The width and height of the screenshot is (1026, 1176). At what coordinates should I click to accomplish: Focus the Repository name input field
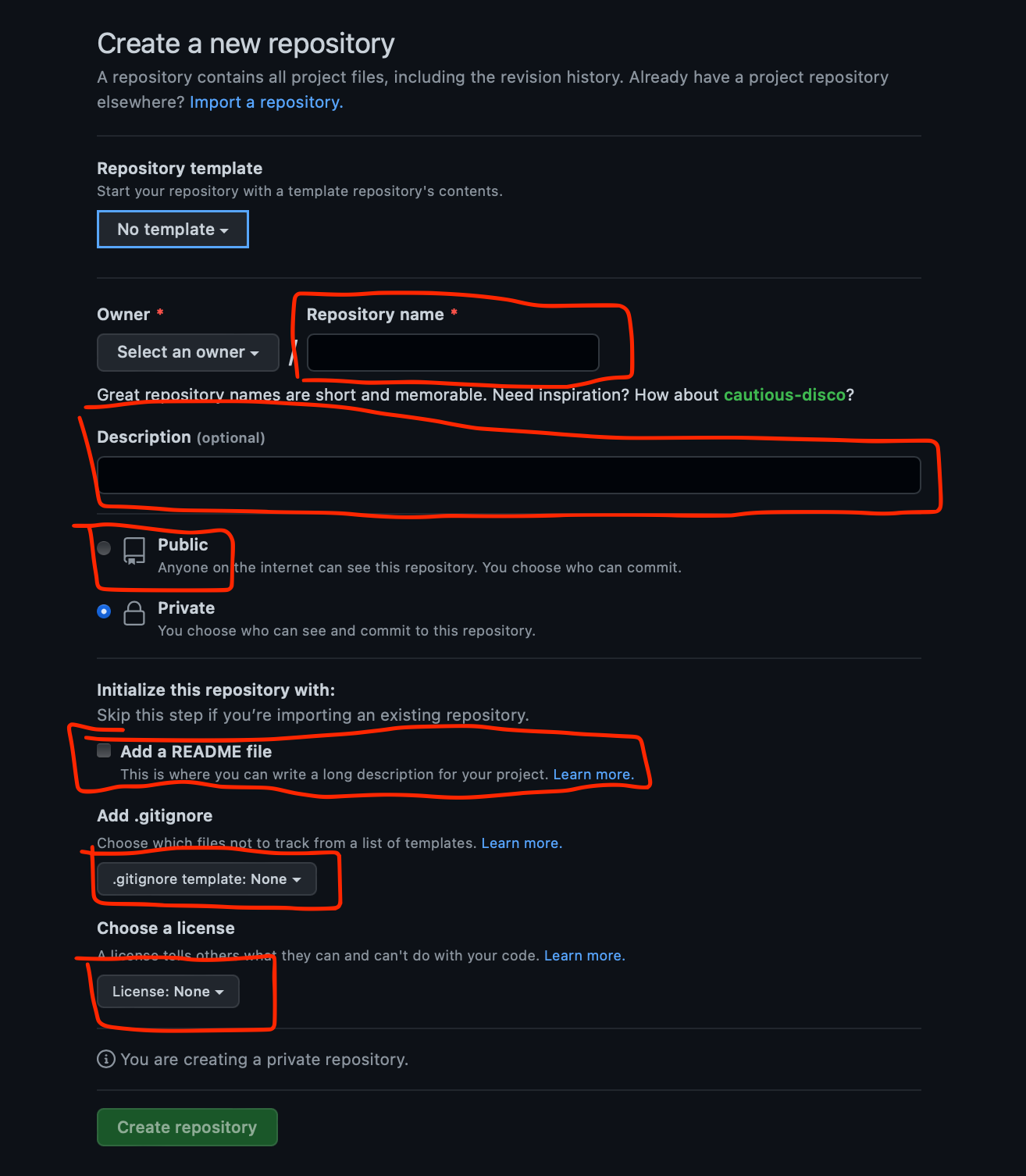[453, 352]
